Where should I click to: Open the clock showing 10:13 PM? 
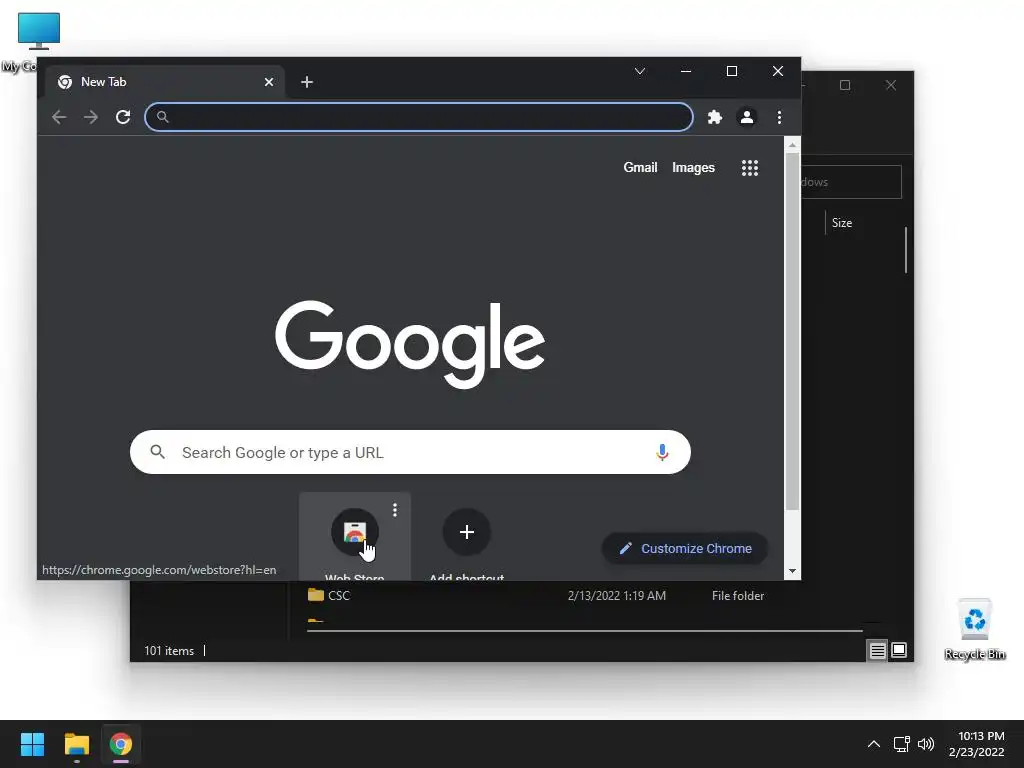pos(976,744)
